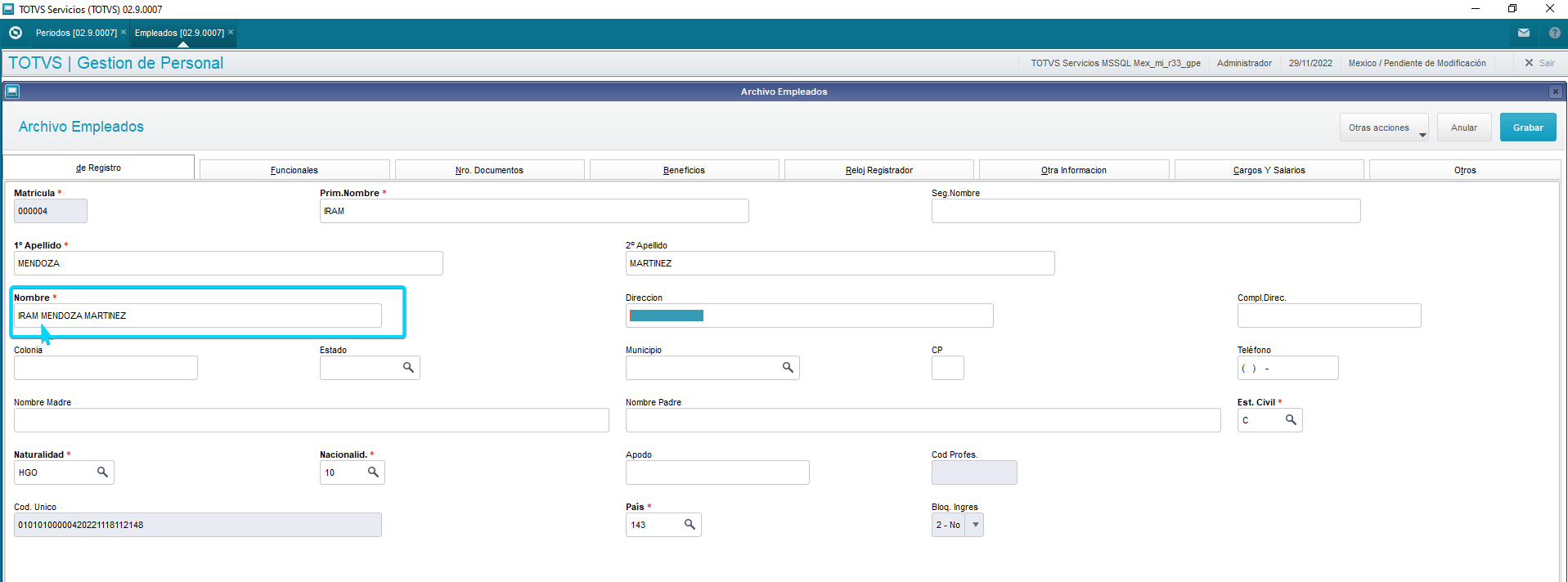Select the Funcionales tab
Viewport: 1568px width, 582px height.
click(x=294, y=170)
